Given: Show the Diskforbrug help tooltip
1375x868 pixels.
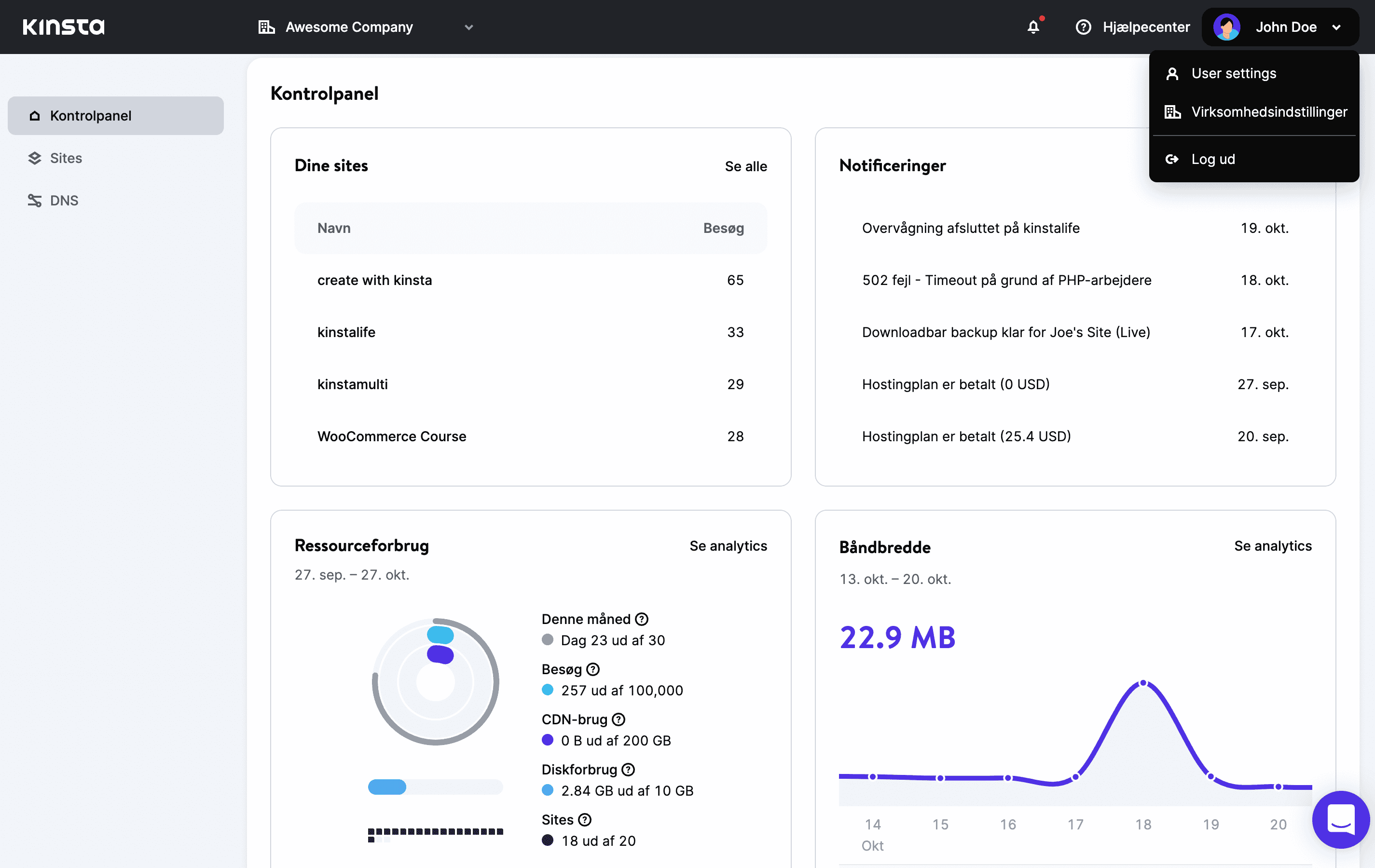Looking at the screenshot, I should (x=628, y=769).
